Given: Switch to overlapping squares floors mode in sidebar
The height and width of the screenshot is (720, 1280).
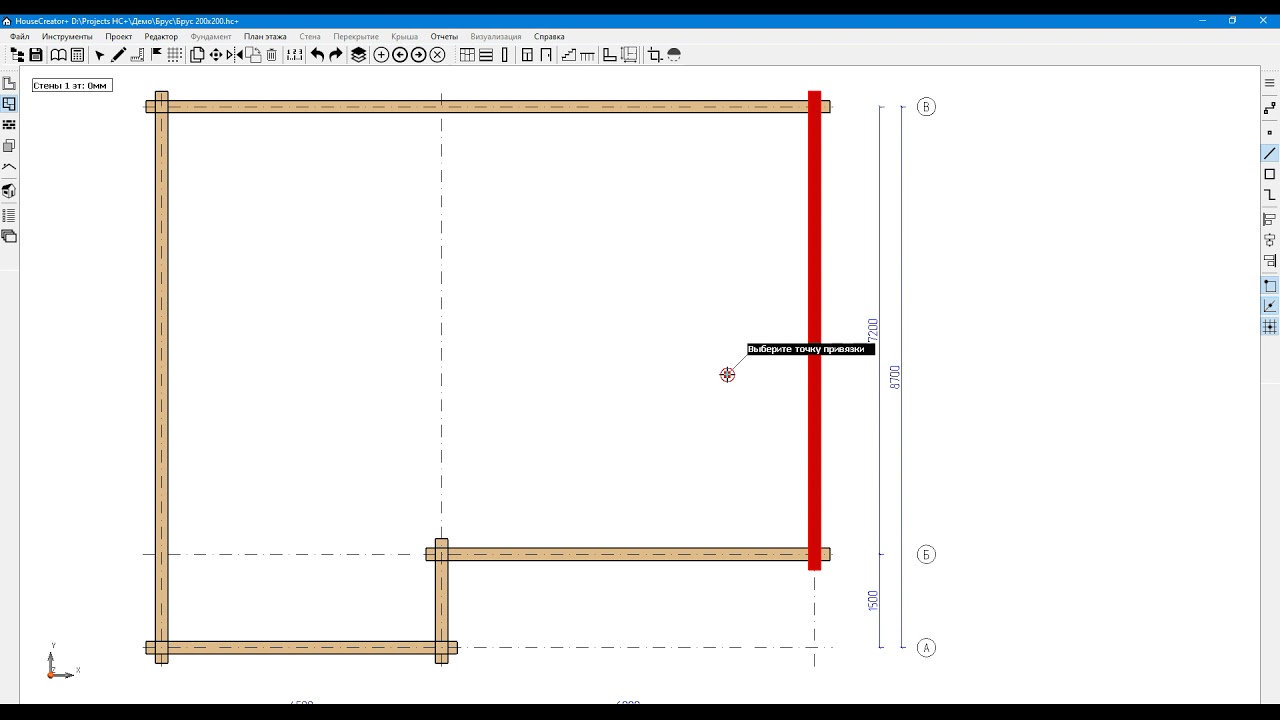Looking at the screenshot, I should pyautogui.click(x=9, y=146).
